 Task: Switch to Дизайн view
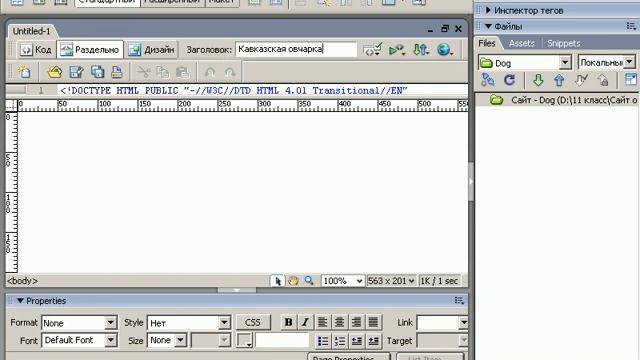pyautogui.click(x=151, y=50)
